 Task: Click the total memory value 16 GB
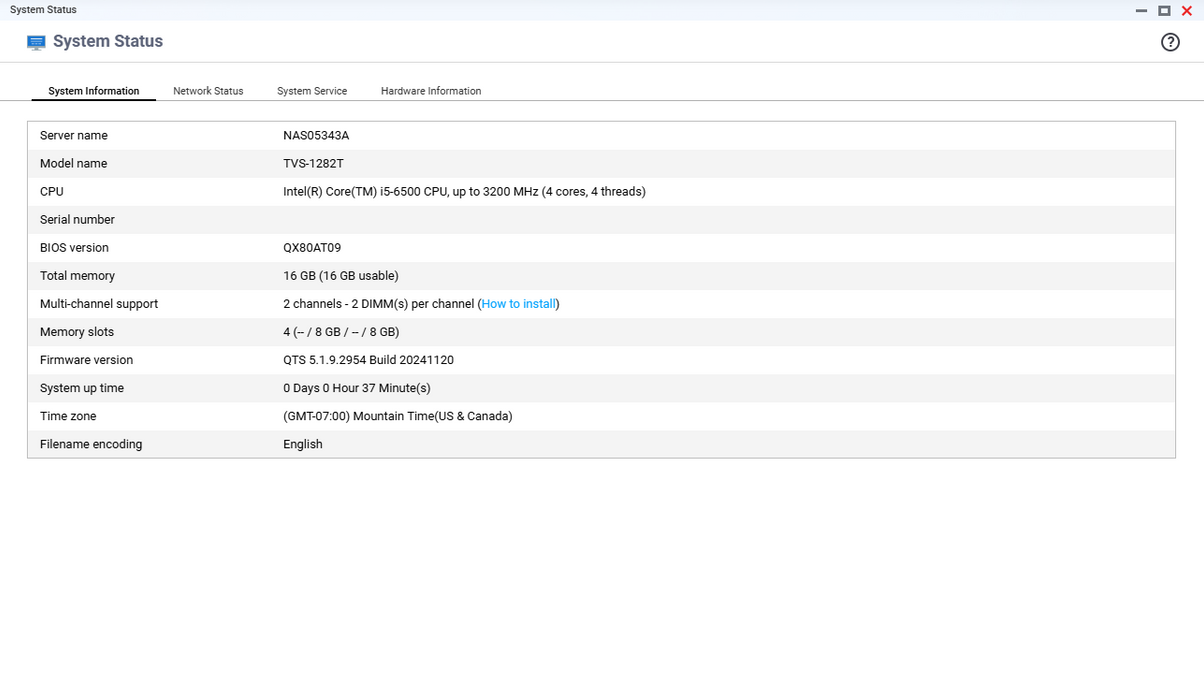(341, 276)
